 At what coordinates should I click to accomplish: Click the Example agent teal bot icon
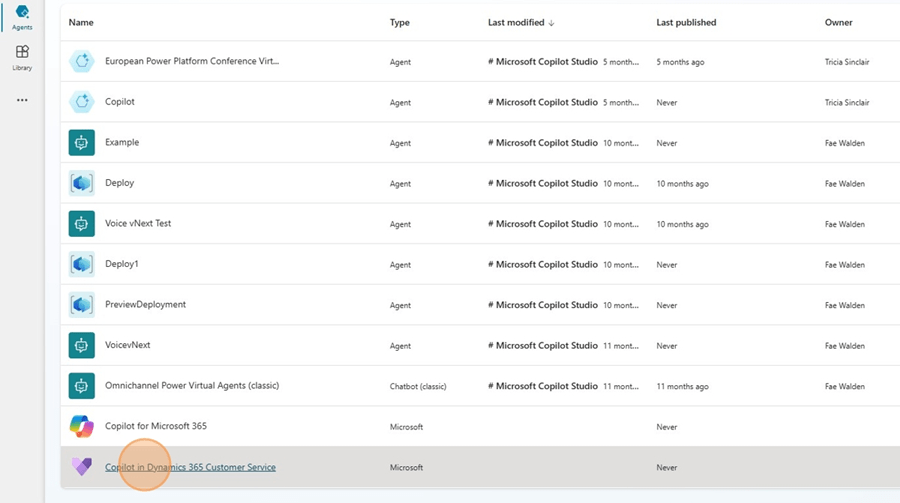tap(81, 143)
